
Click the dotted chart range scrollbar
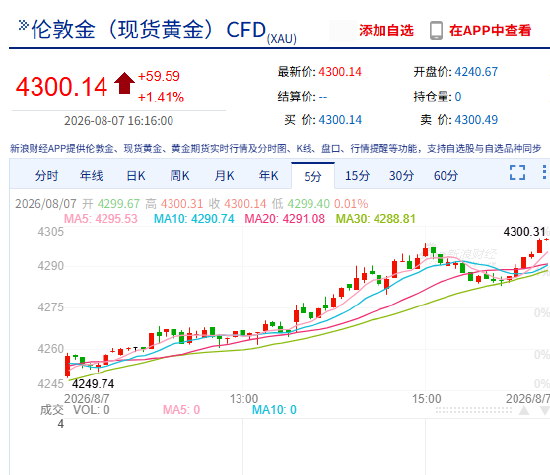click(474, 410)
